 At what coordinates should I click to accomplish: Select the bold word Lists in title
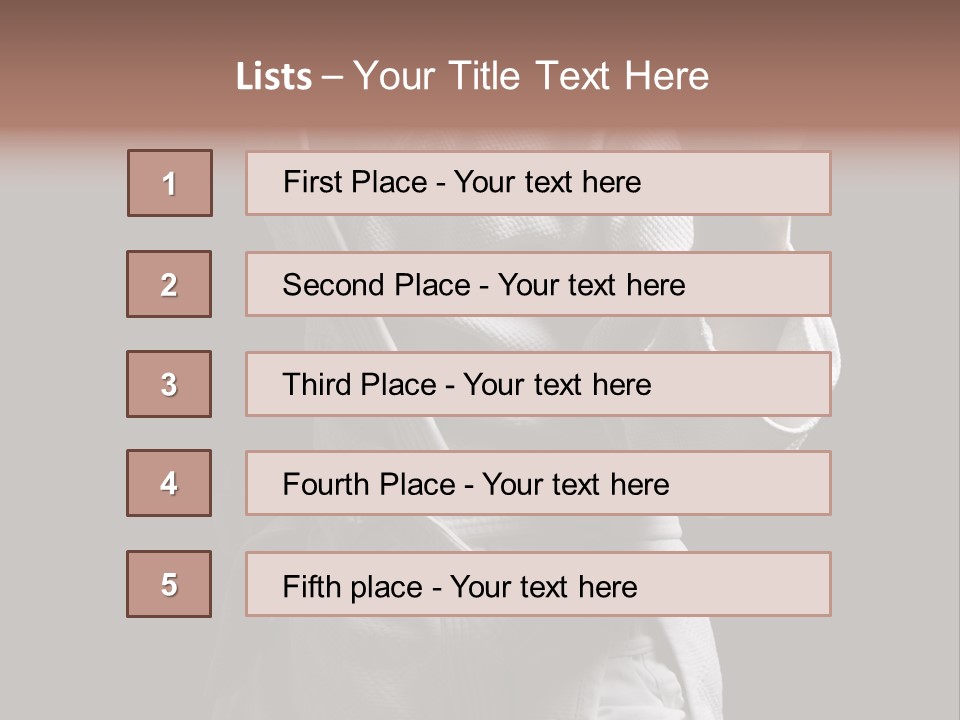point(274,77)
